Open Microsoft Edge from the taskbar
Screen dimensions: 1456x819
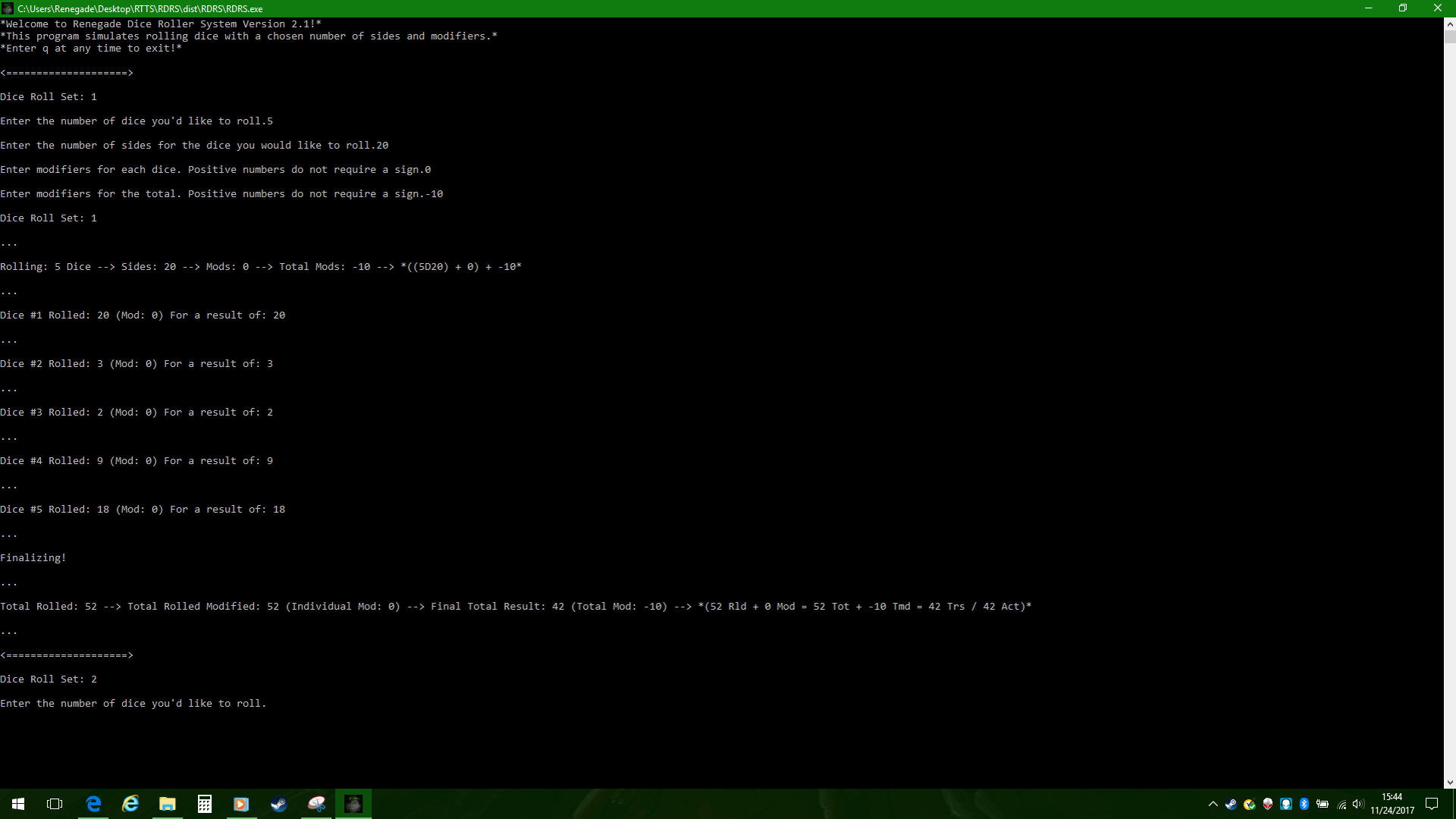tap(93, 804)
